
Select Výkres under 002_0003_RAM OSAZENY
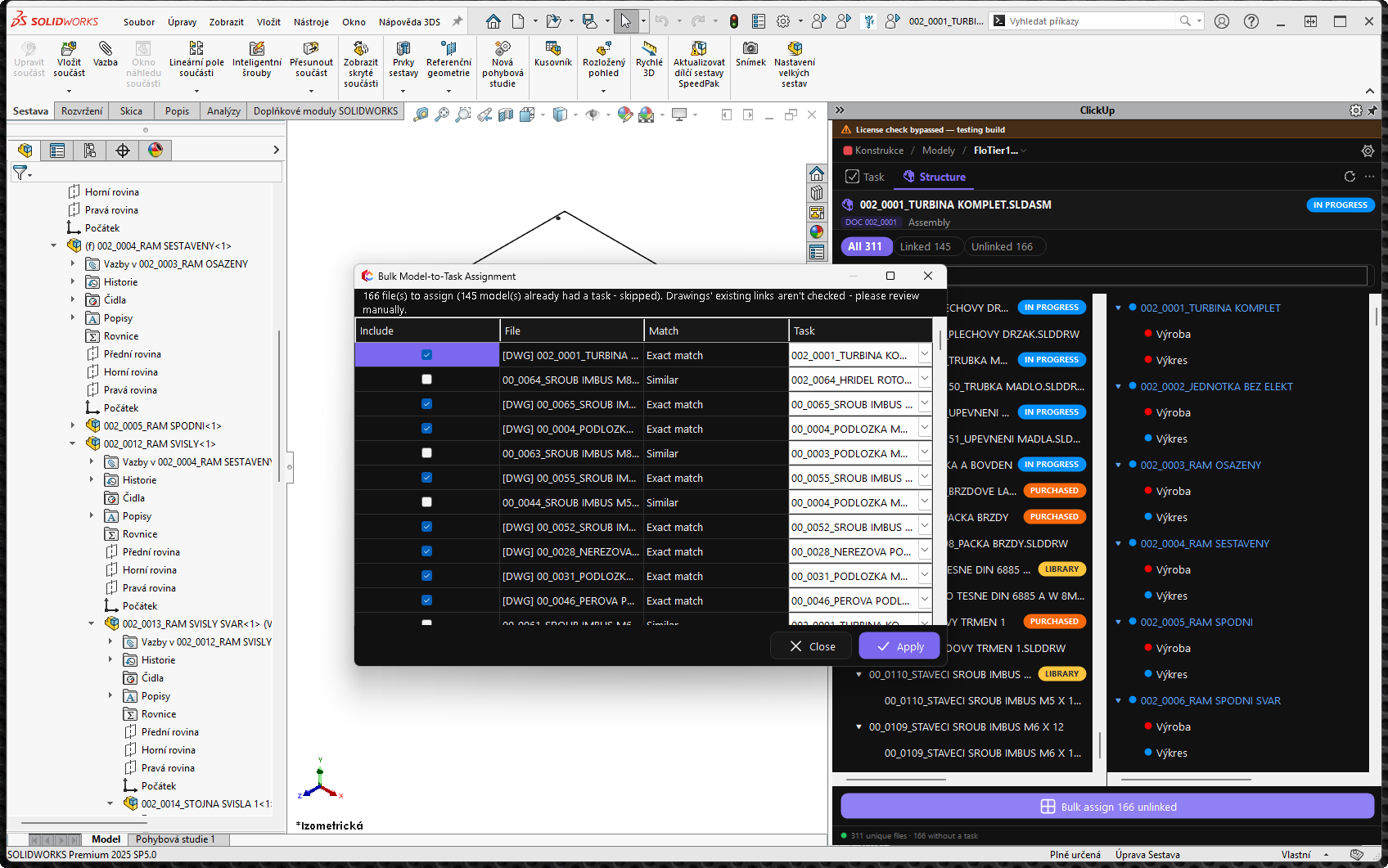coord(1171,517)
